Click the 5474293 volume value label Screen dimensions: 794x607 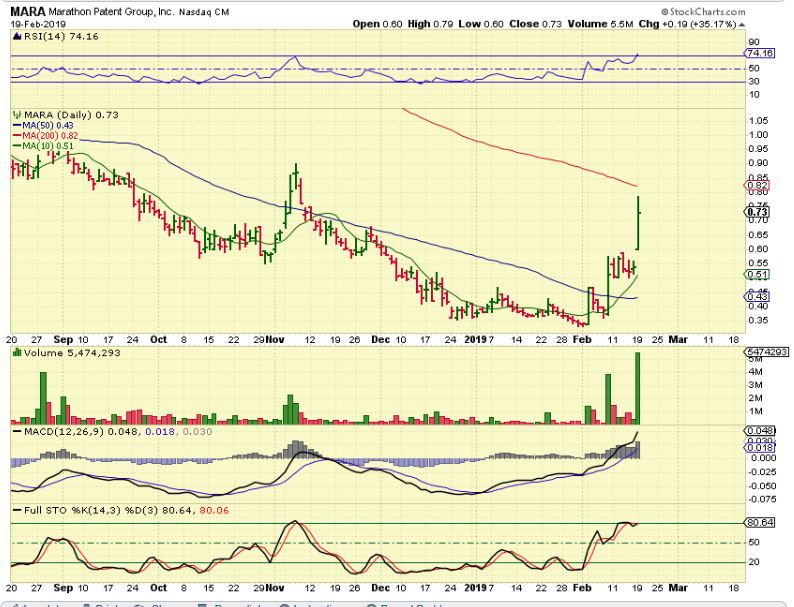[766, 351]
